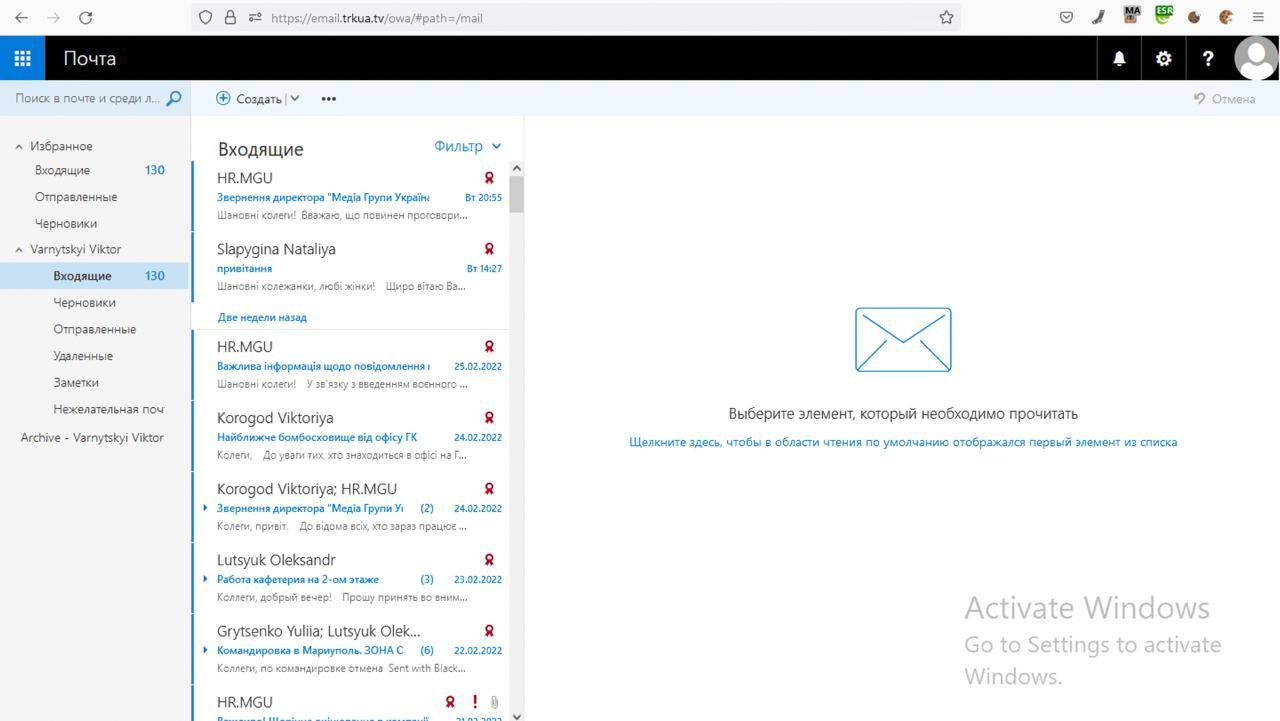The image size is (1280, 721).
Task: Bookmark this page with star icon
Action: [946, 17]
